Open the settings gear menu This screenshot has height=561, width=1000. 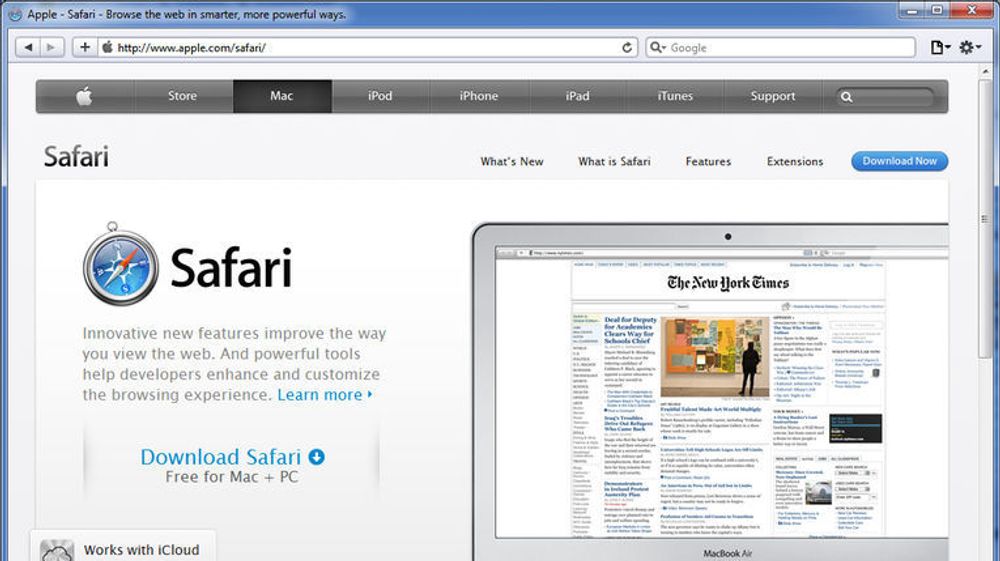[x=970, y=47]
